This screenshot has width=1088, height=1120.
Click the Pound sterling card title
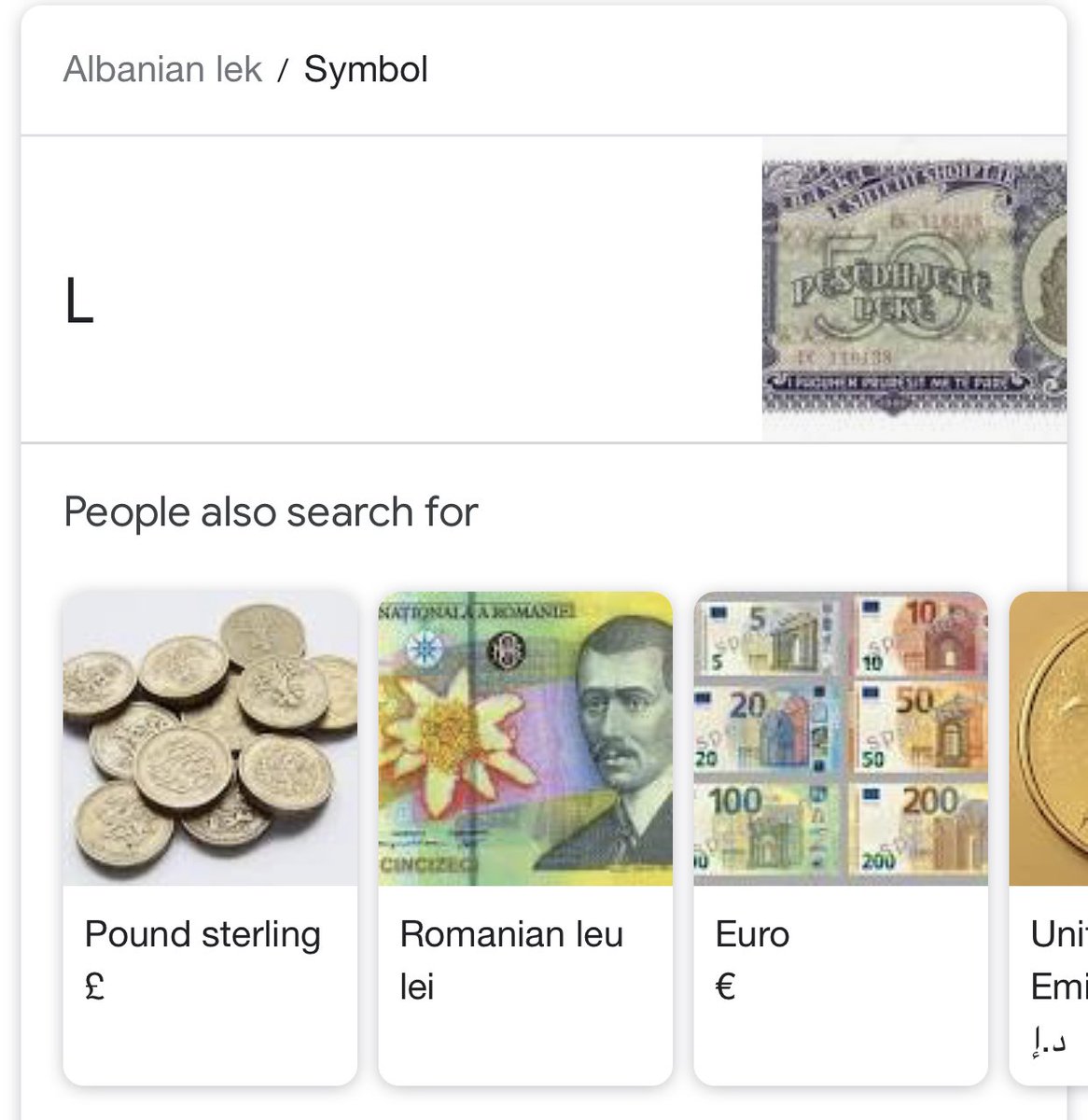pyautogui.click(x=202, y=934)
